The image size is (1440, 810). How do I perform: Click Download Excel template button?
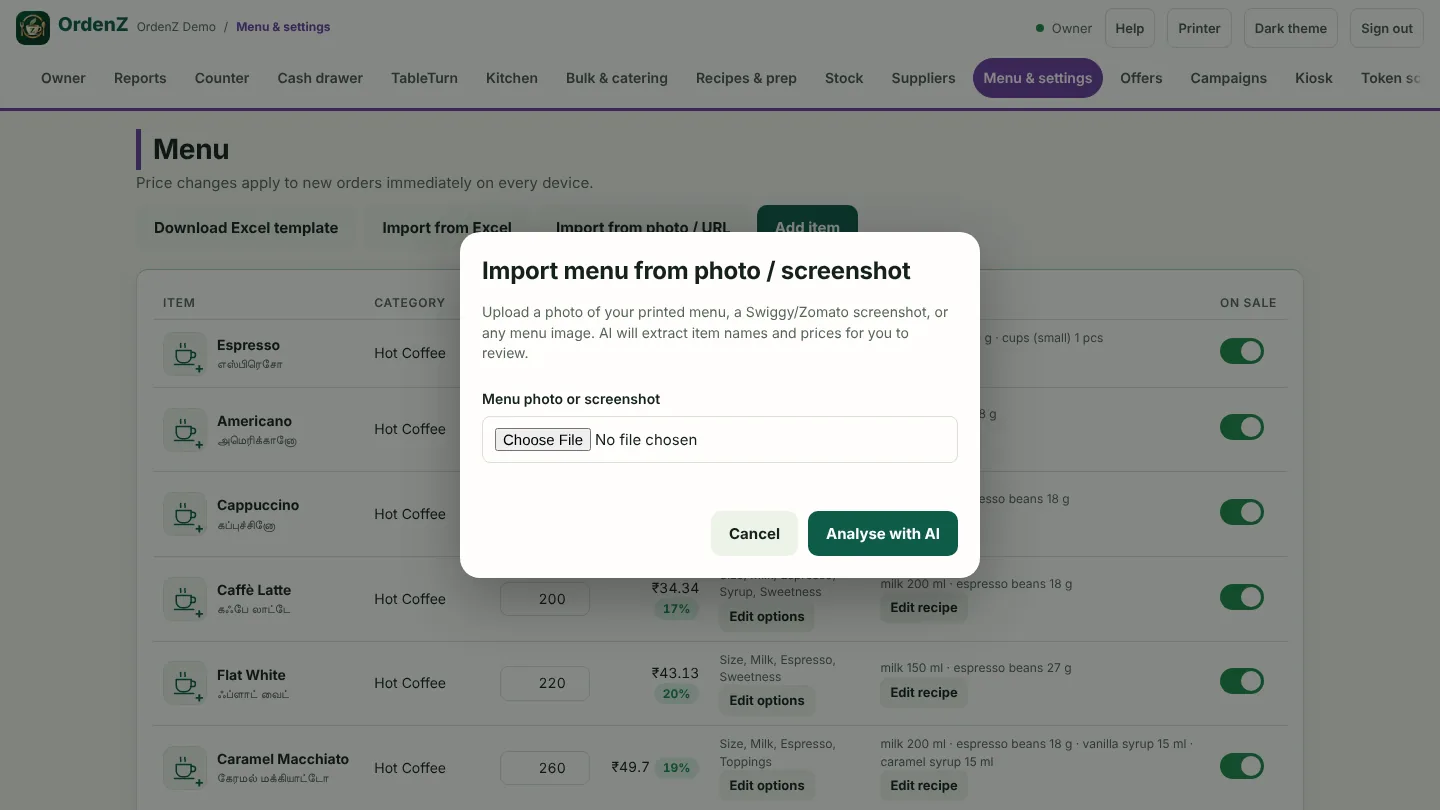pos(246,228)
